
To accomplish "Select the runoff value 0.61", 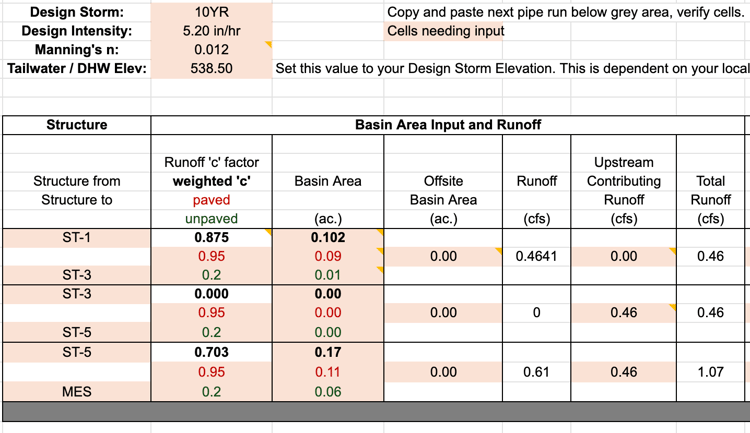I will (x=536, y=372).
